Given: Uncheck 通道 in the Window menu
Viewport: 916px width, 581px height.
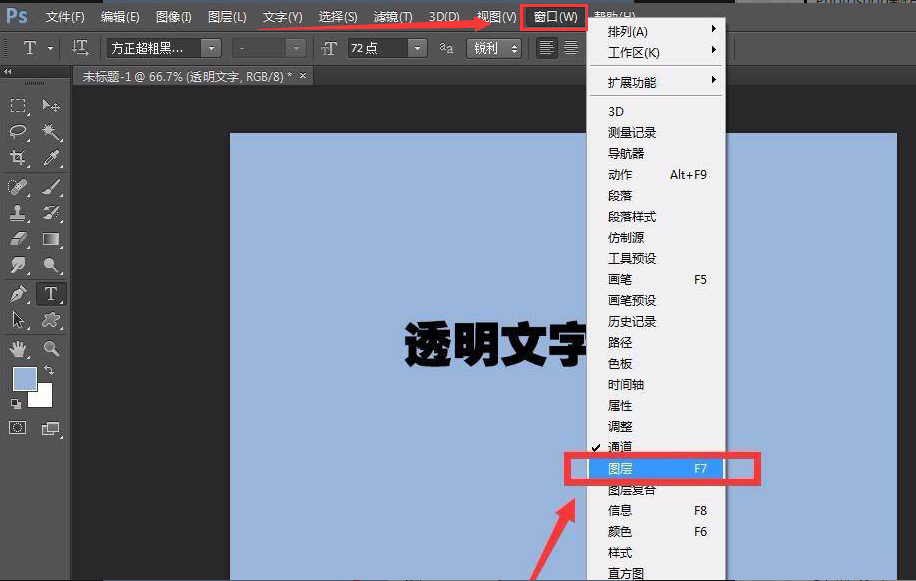Looking at the screenshot, I should (x=622, y=447).
